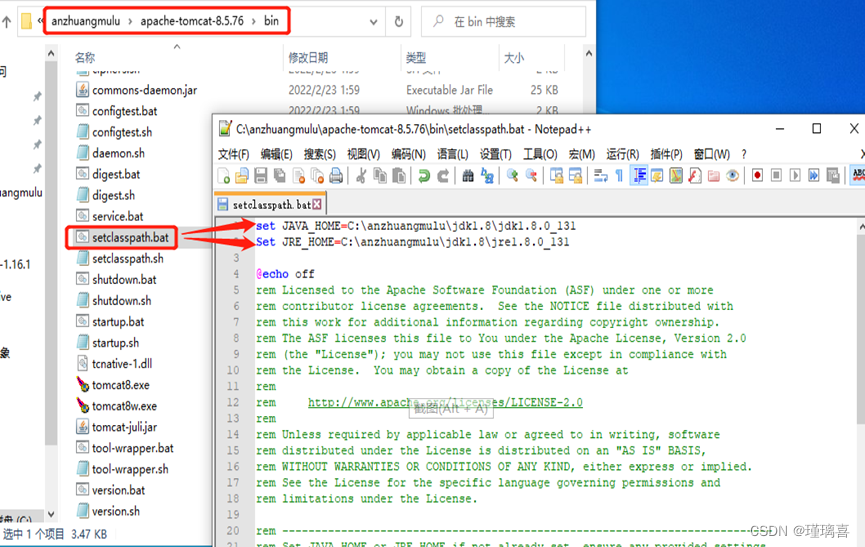The image size is (865, 547).
Task: Open the 设置(T) menu
Action: coord(495,154)
